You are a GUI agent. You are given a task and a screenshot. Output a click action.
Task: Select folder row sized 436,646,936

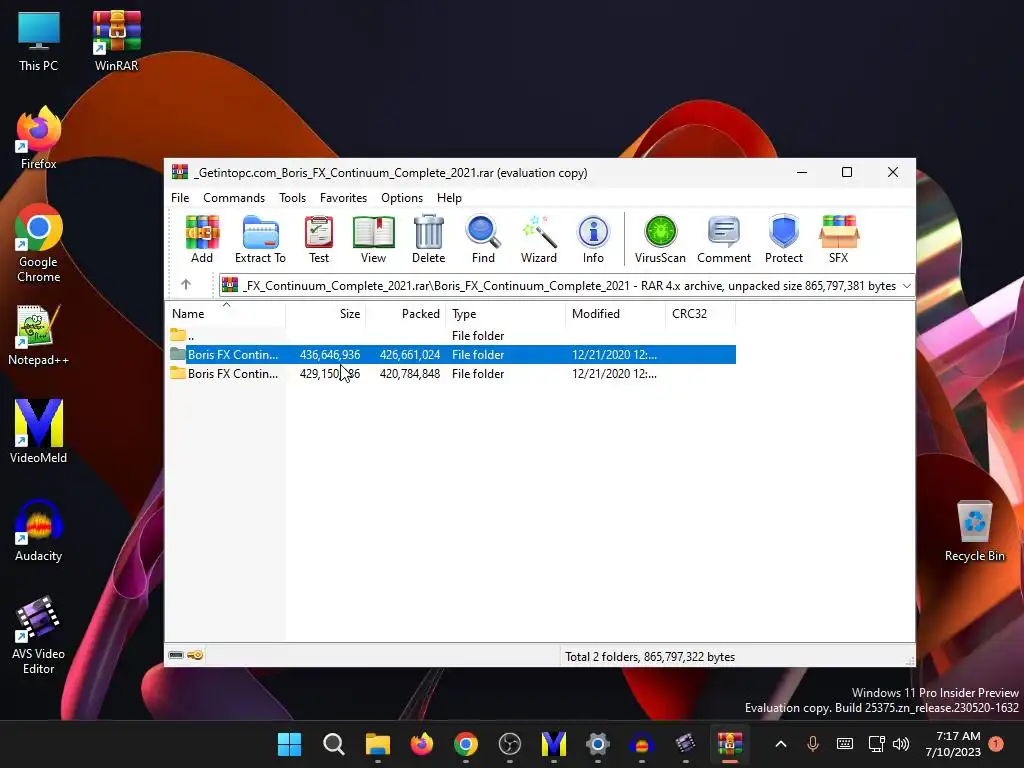click(x=452, y=355)
